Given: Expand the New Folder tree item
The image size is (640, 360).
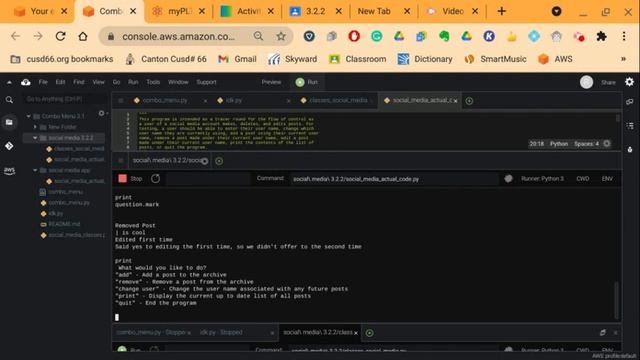Looking at the screenshot, I should pyautogui.click(x=35, y=127).
